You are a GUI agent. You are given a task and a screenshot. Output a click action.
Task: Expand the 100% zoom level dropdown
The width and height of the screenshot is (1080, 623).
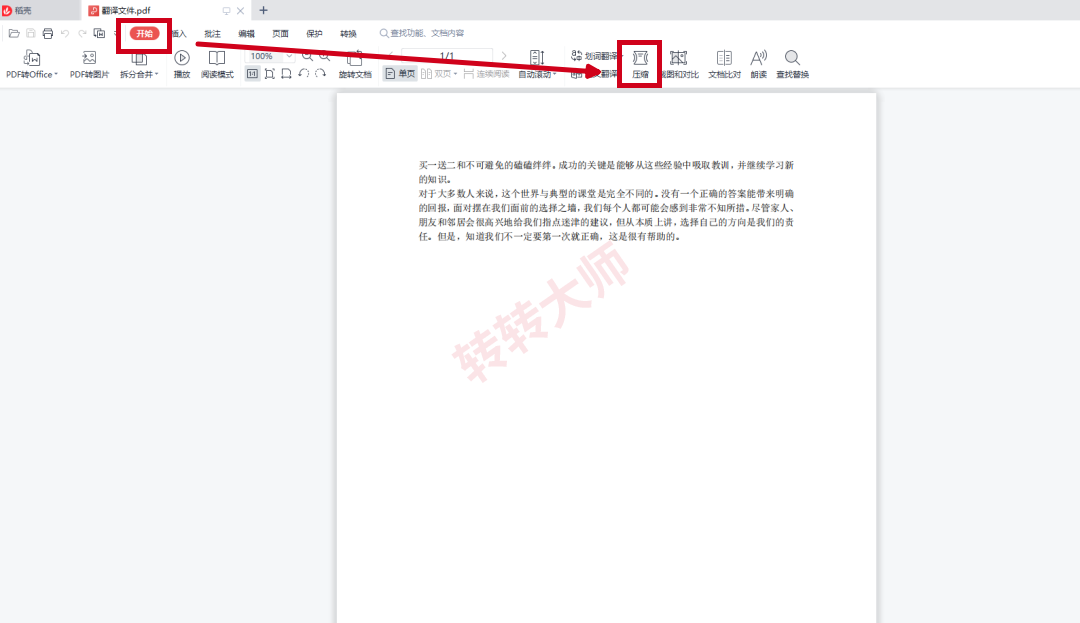coord(289,56)
